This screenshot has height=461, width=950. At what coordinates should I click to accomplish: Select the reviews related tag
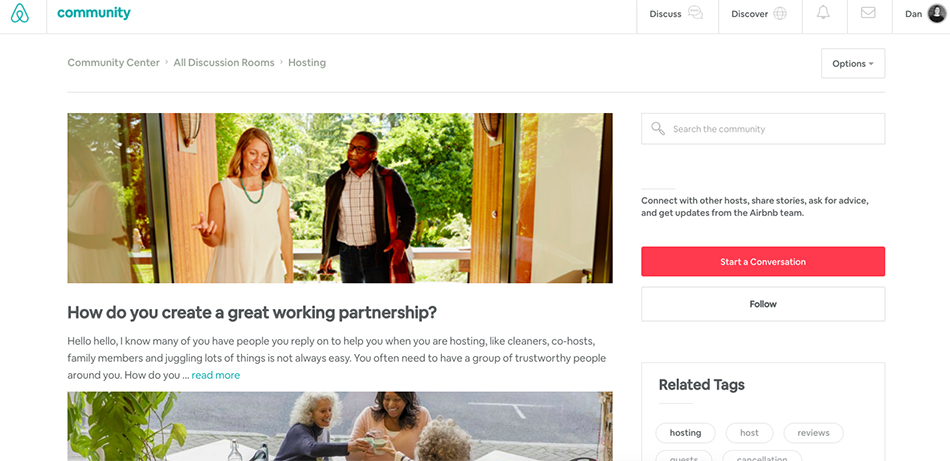pos(813,433)
